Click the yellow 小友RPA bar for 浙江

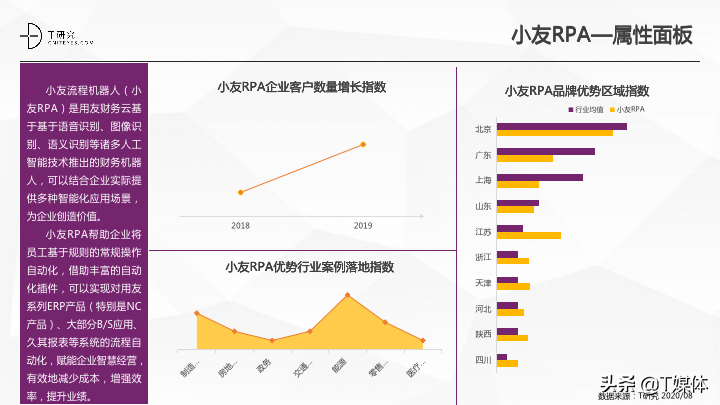[512, 261]
